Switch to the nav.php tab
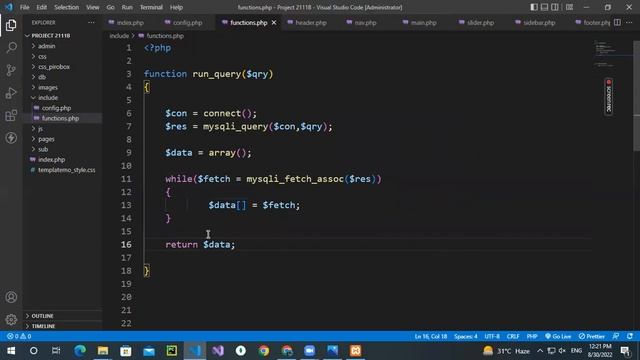The height and width of the screenshot is (360, 640). [x=365, y=22]
